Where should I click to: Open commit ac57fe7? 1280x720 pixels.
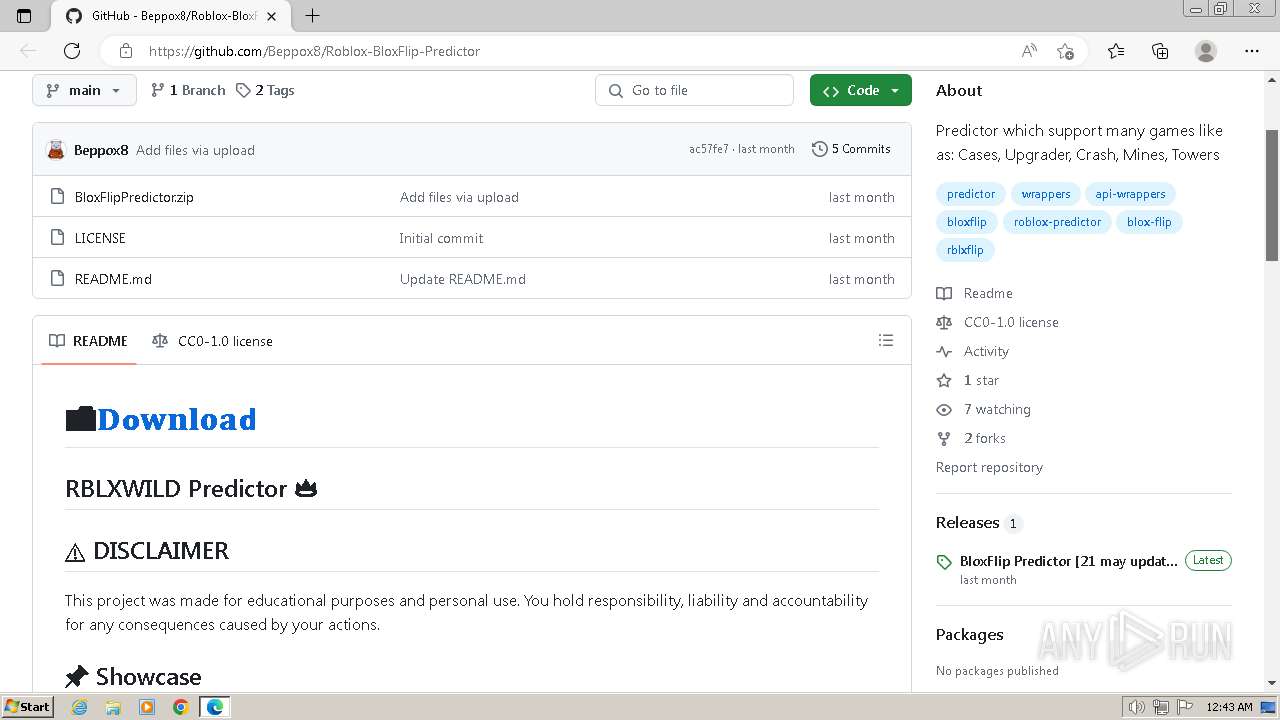point(708,149)
